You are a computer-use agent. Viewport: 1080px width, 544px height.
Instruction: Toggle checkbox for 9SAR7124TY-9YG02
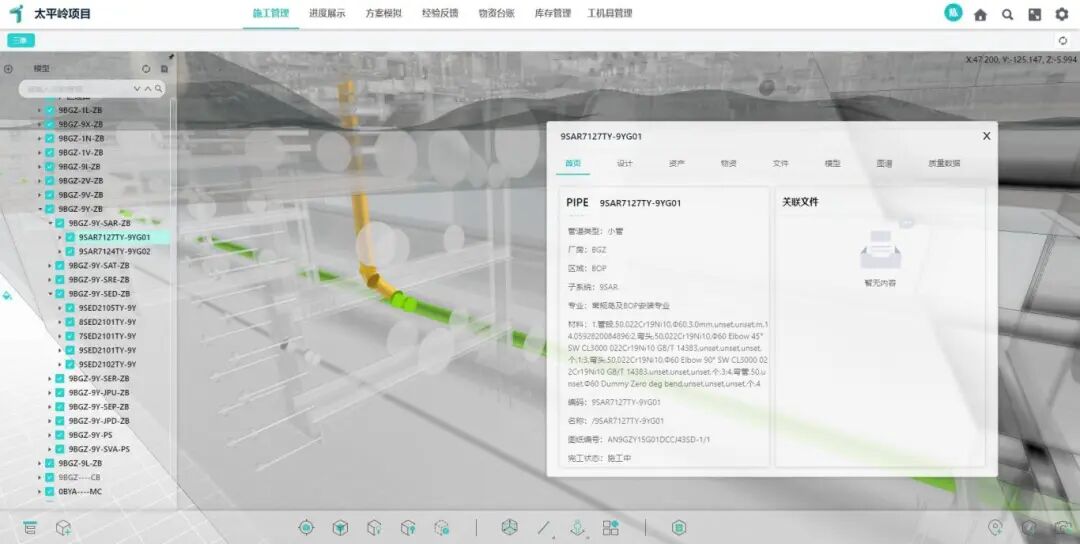coord(70,252)
